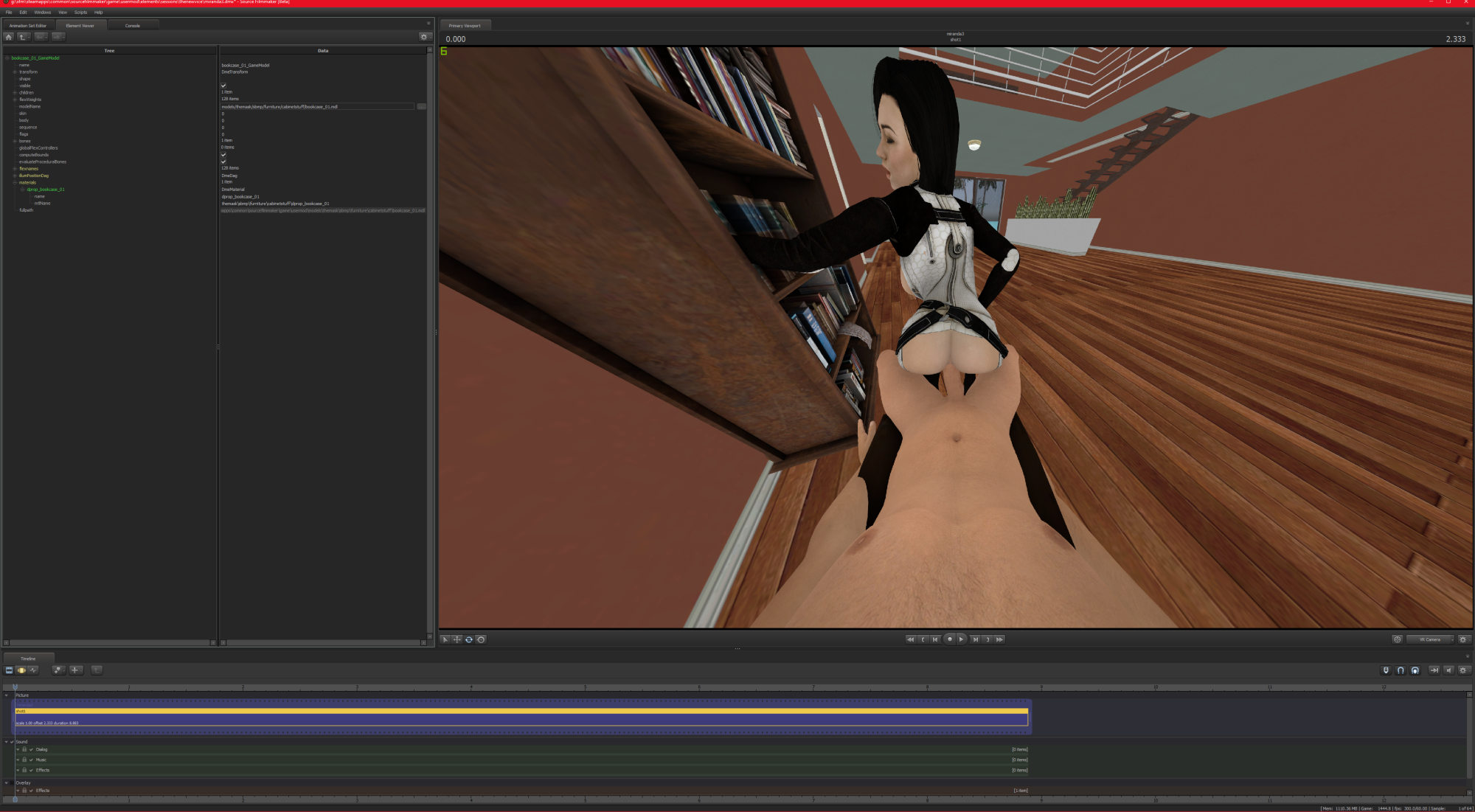The image size is (1475, 812).
Task: Select the viewport move tool
Action: 457,639
